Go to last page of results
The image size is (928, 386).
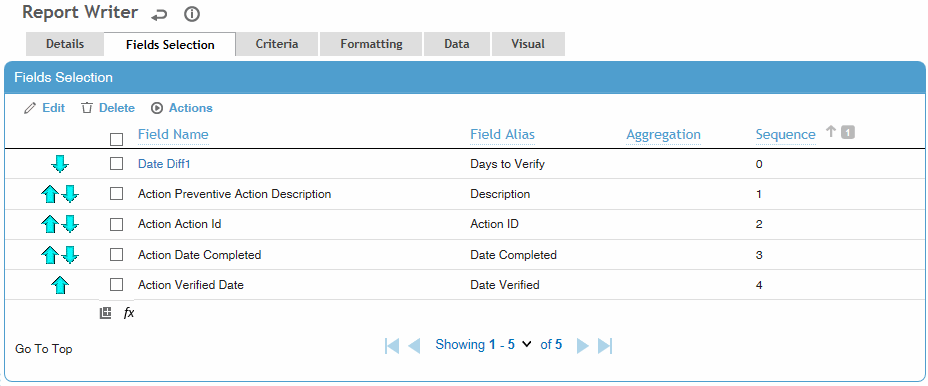605,345
